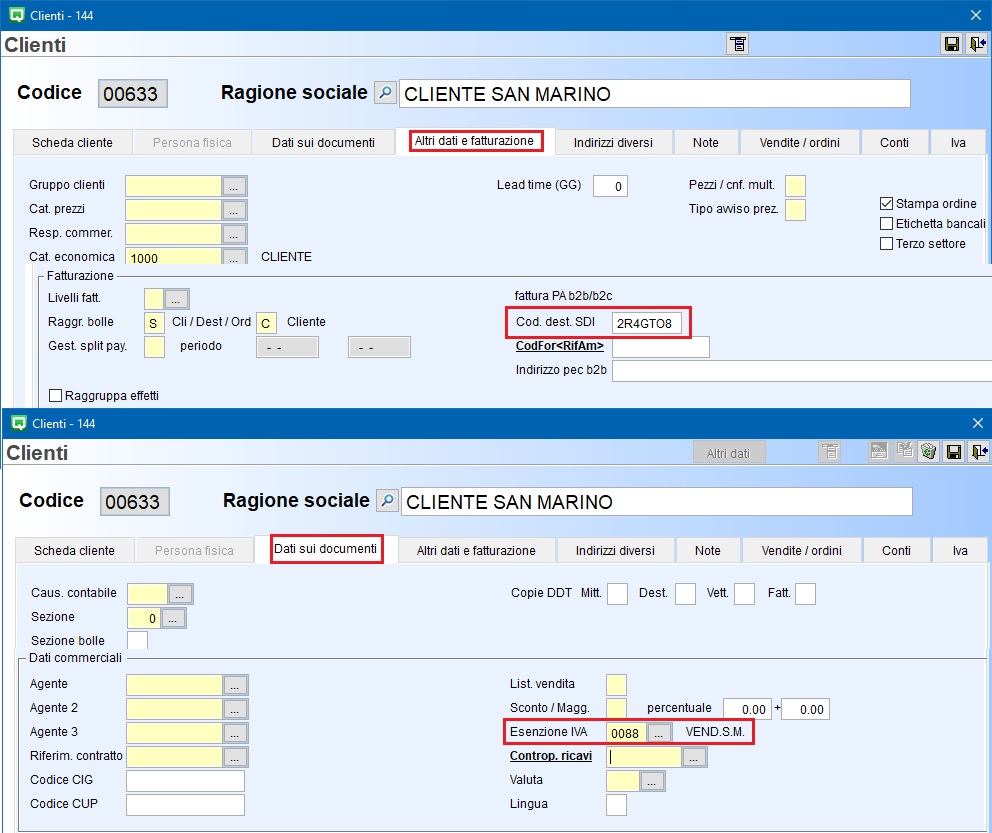
Task: Click the Cat. economica field with 1000
Action: pyautogui.click(x=173, y=256)
